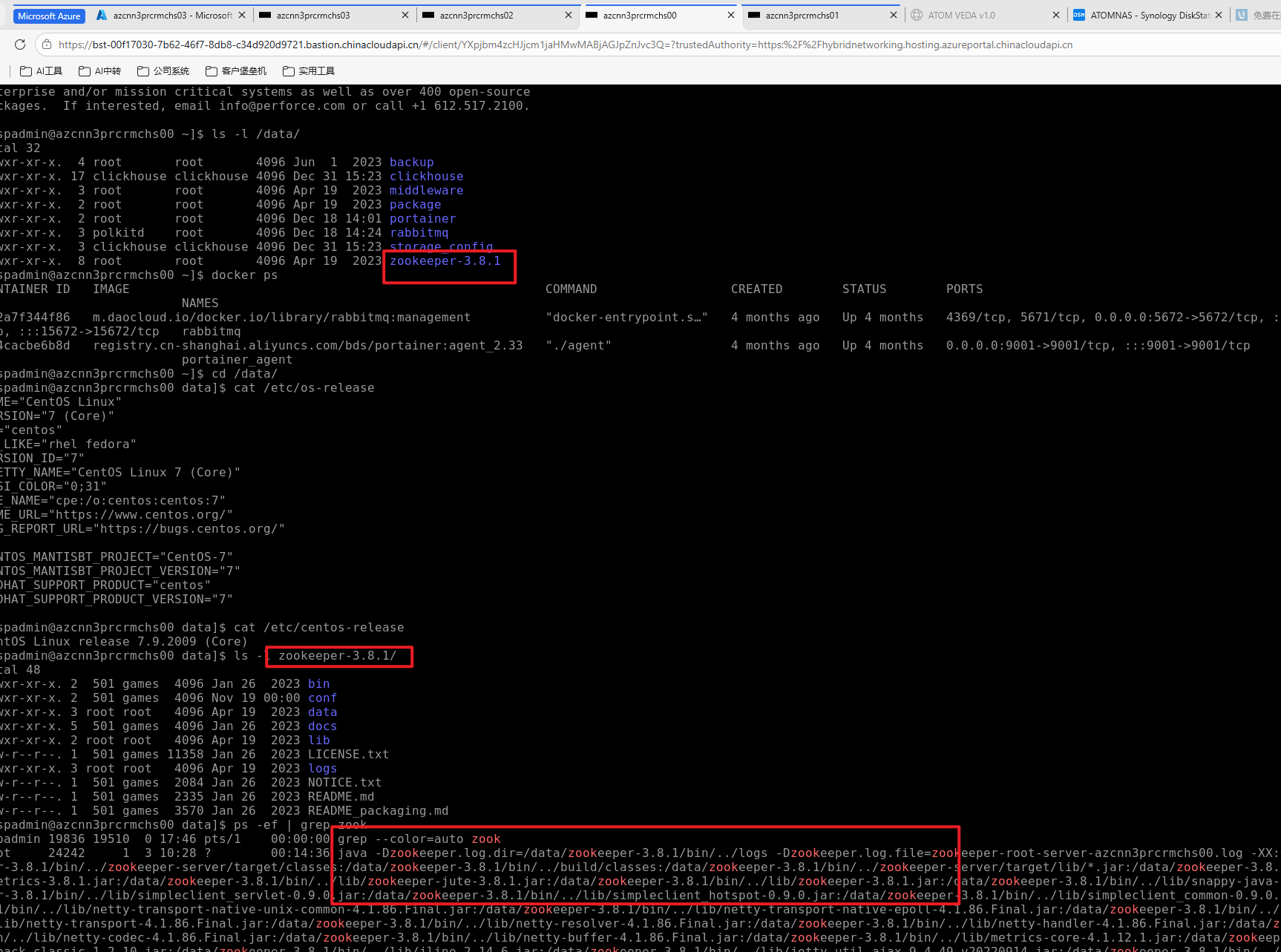Close the ATOMNAS Synology tab
The height and width of the screenshot is (952, 1281).
pyautogui.click(x=1219, y=15)
